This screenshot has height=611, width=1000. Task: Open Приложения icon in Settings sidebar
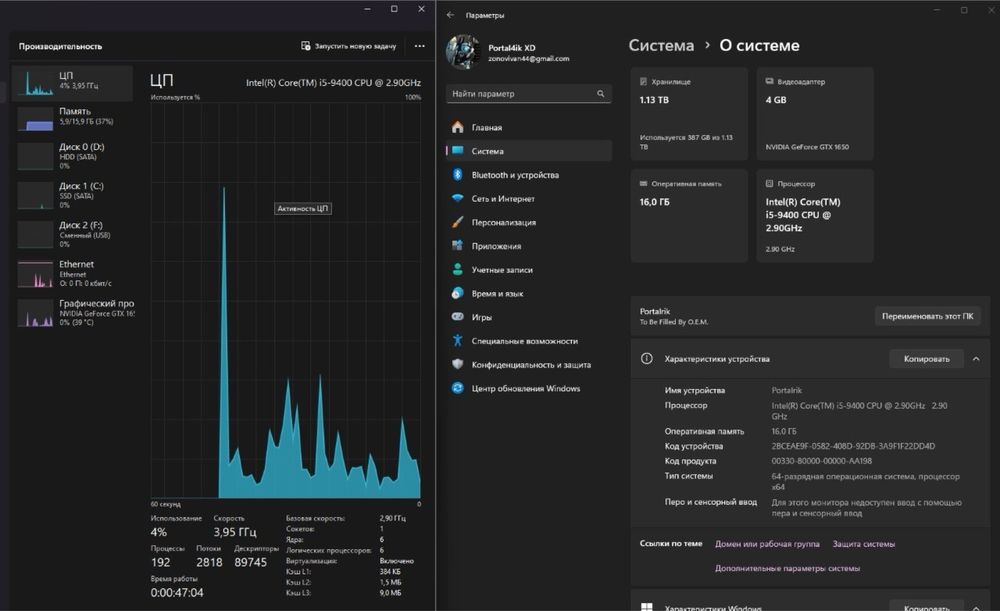pos(457,246)
